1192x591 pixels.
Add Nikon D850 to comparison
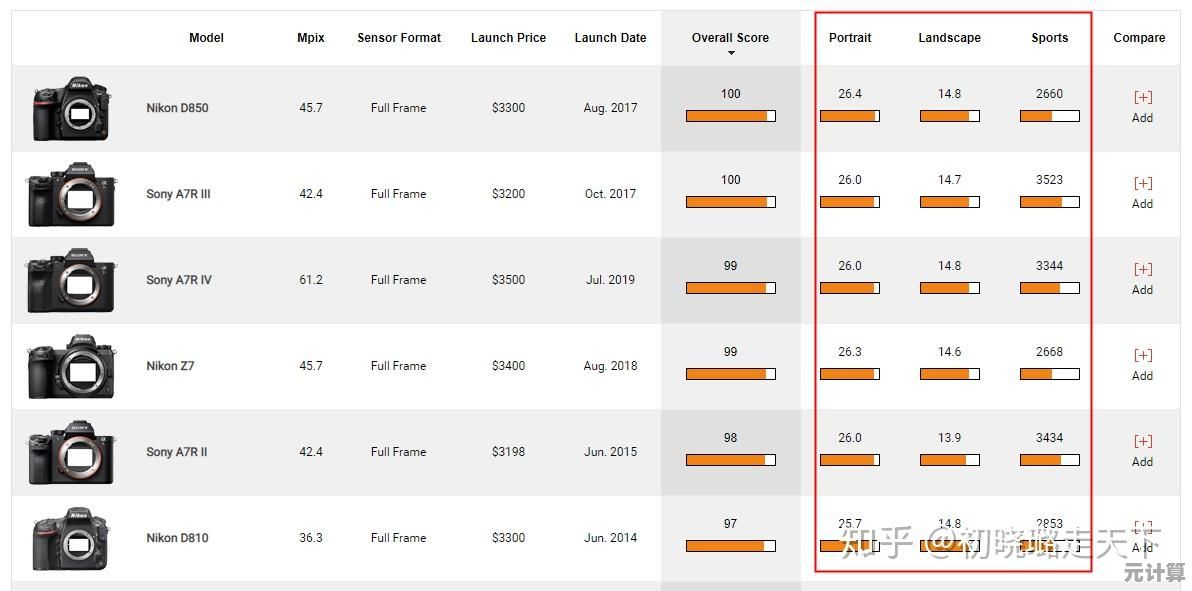click(1142, 107)
